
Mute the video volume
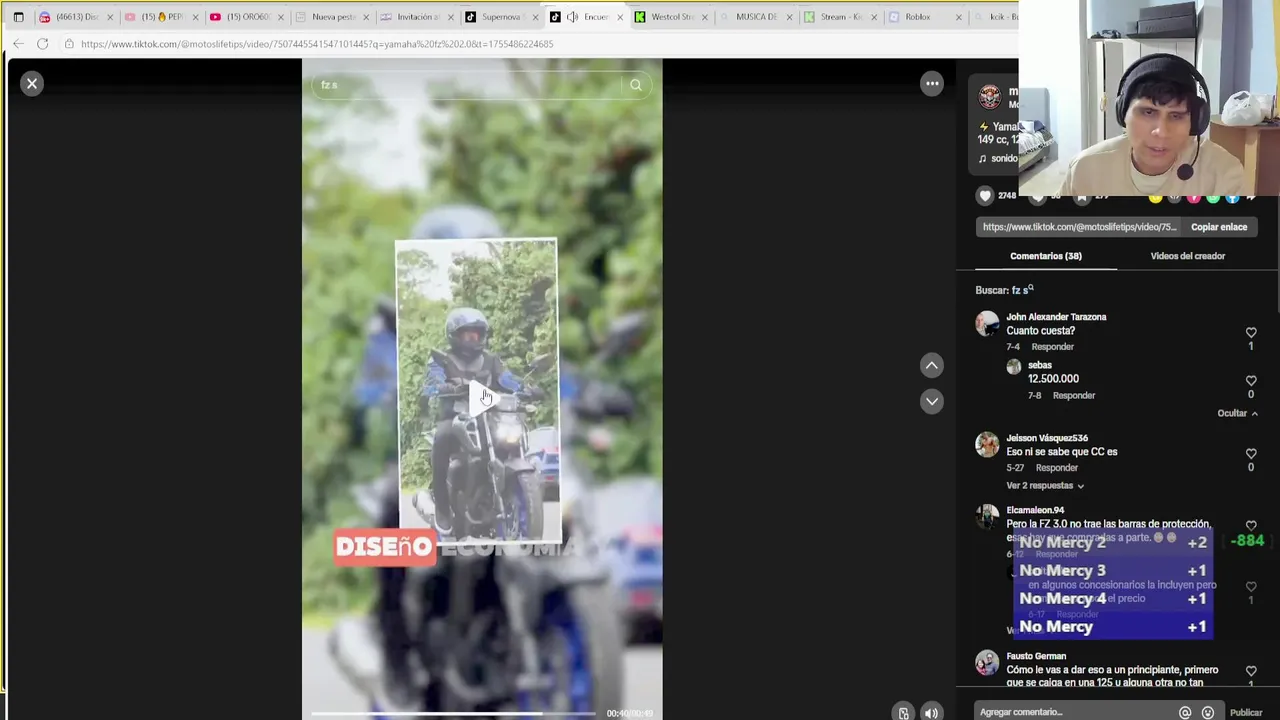coord(931,713)
